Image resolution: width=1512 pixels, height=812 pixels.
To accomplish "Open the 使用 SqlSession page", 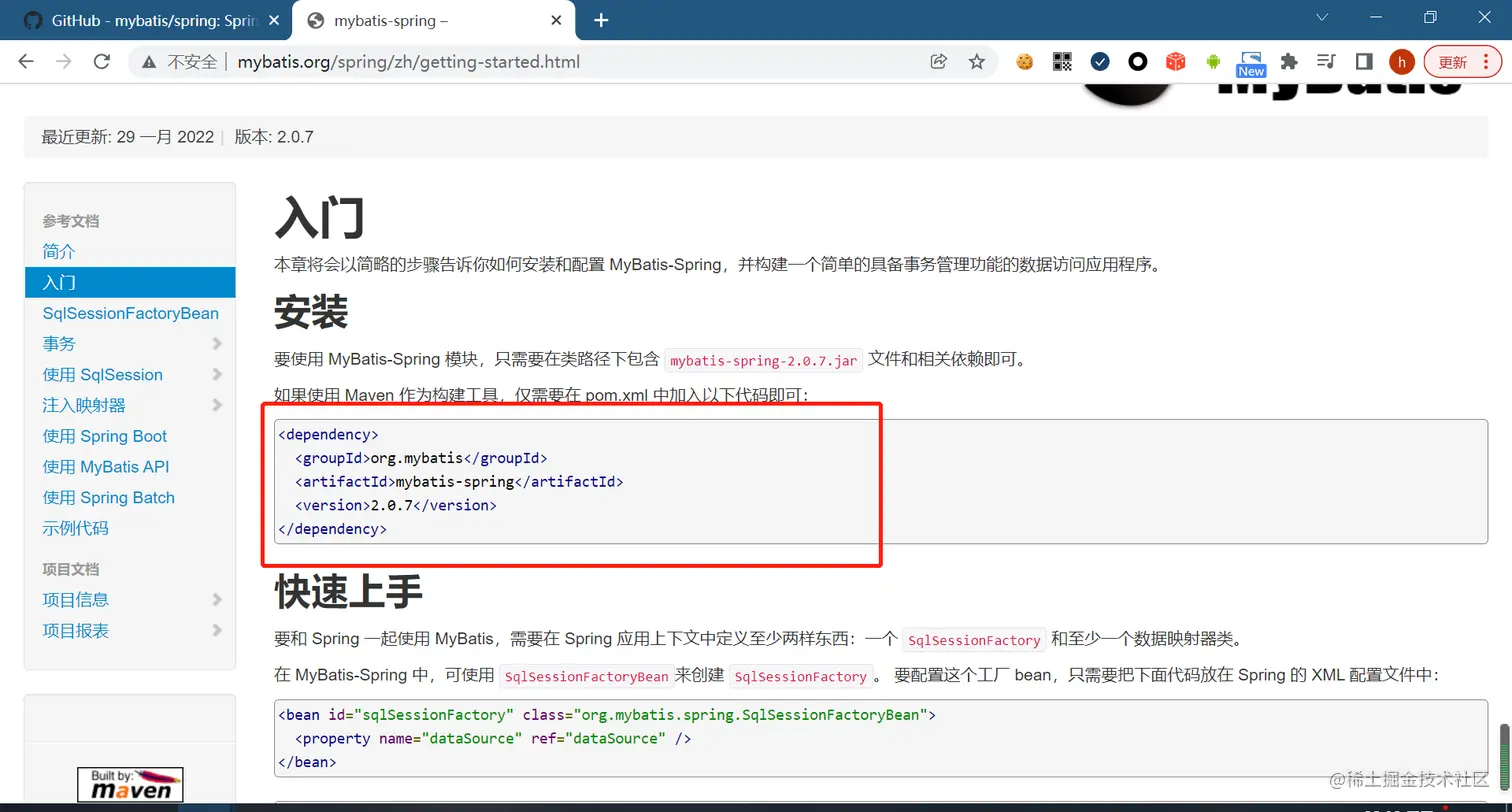I will [102, 375].
